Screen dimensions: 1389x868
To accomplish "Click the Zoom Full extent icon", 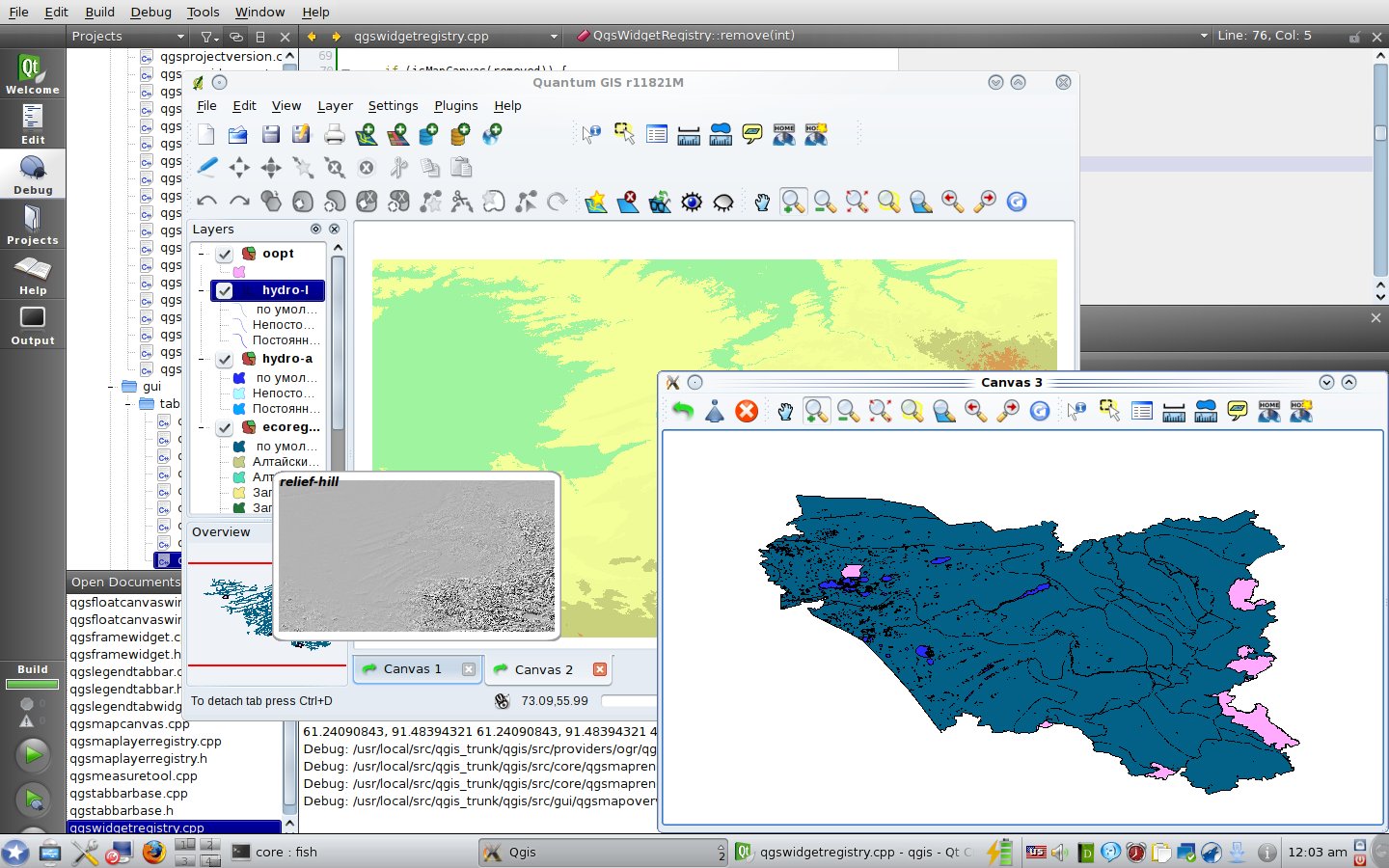I will (857, 202).
